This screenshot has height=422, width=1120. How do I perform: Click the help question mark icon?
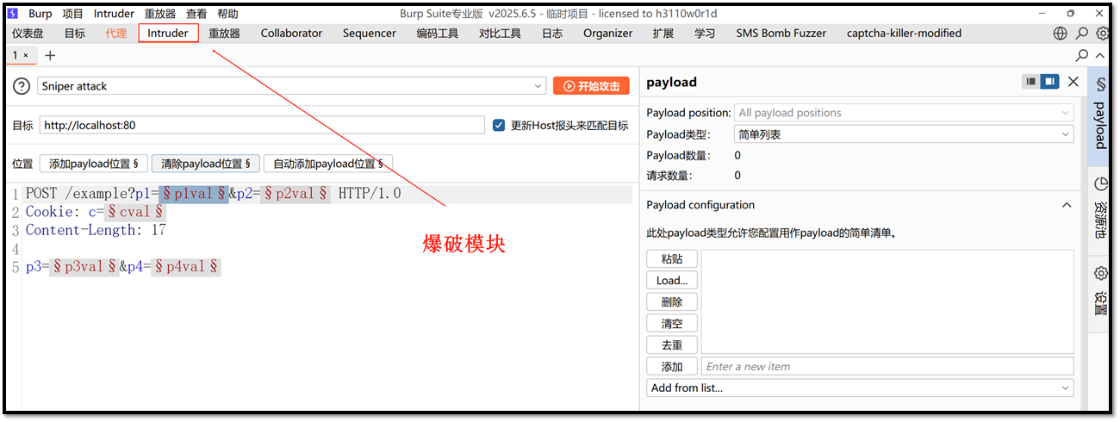point(22,86)
